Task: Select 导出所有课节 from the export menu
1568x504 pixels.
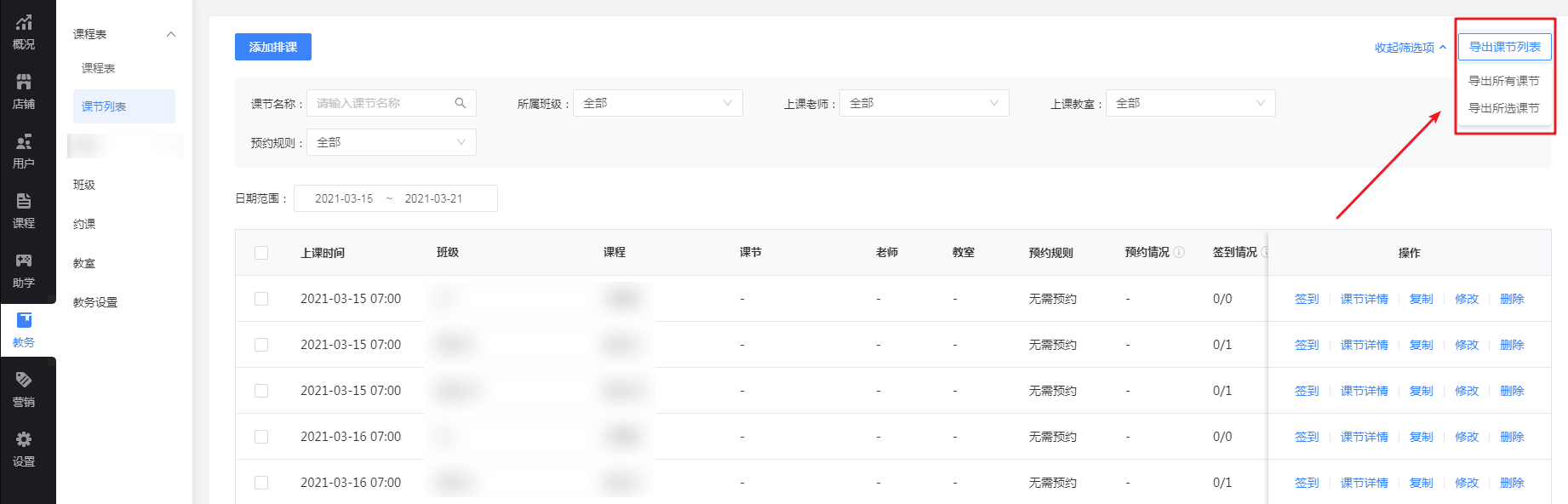Action: 1503,81
